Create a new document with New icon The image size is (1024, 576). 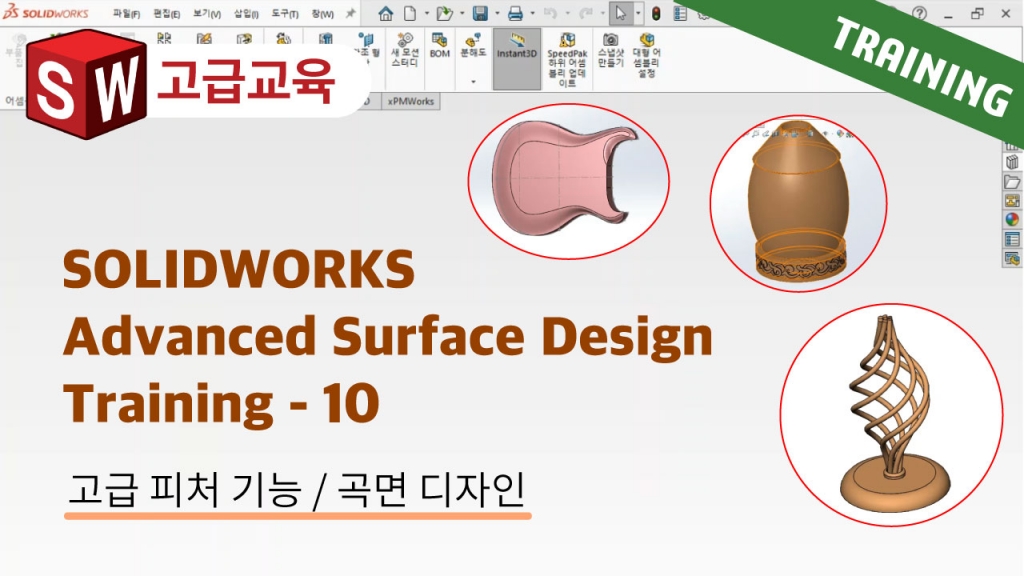point(410,13)
